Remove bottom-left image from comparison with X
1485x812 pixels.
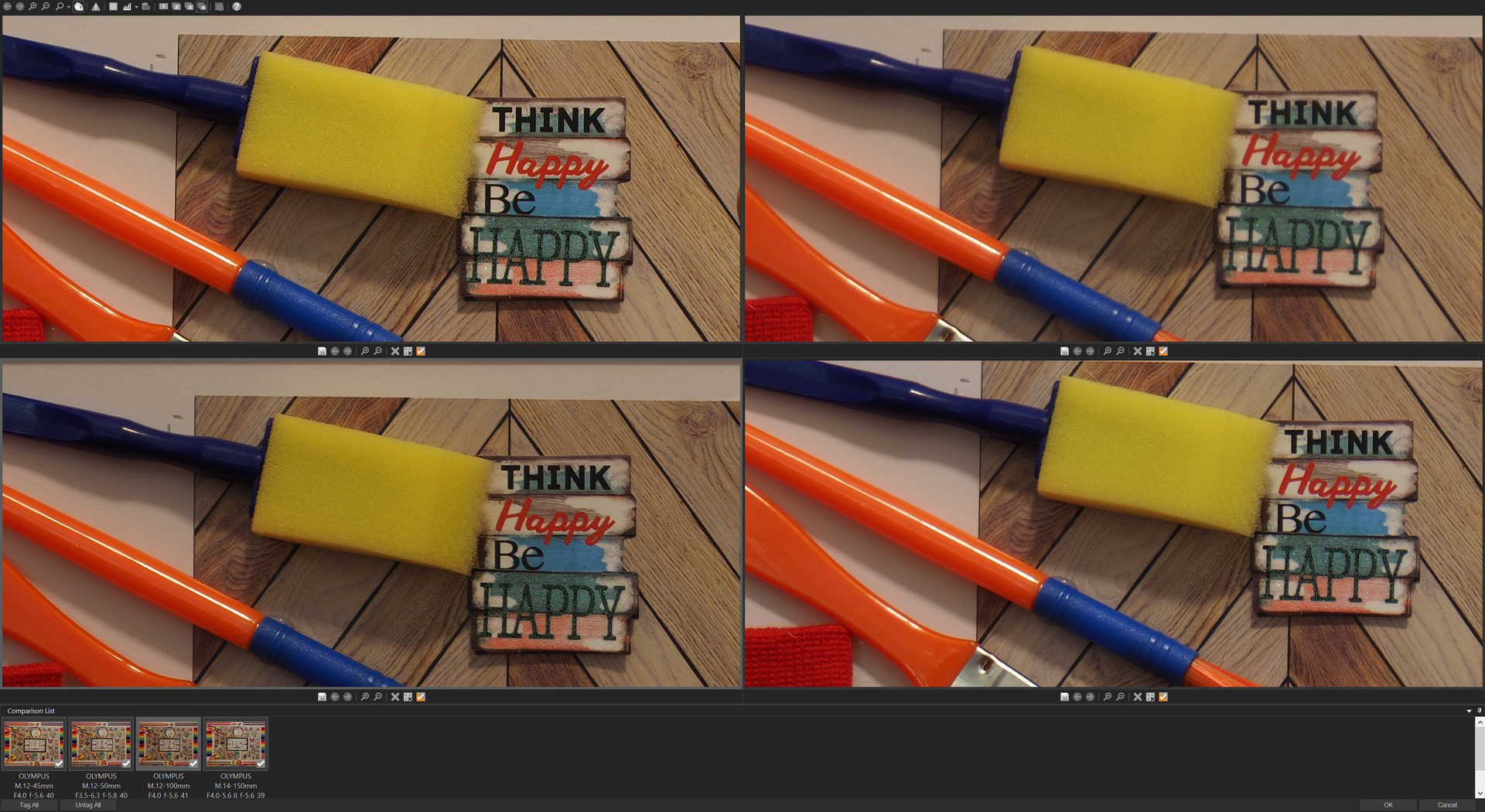(394, 697)
